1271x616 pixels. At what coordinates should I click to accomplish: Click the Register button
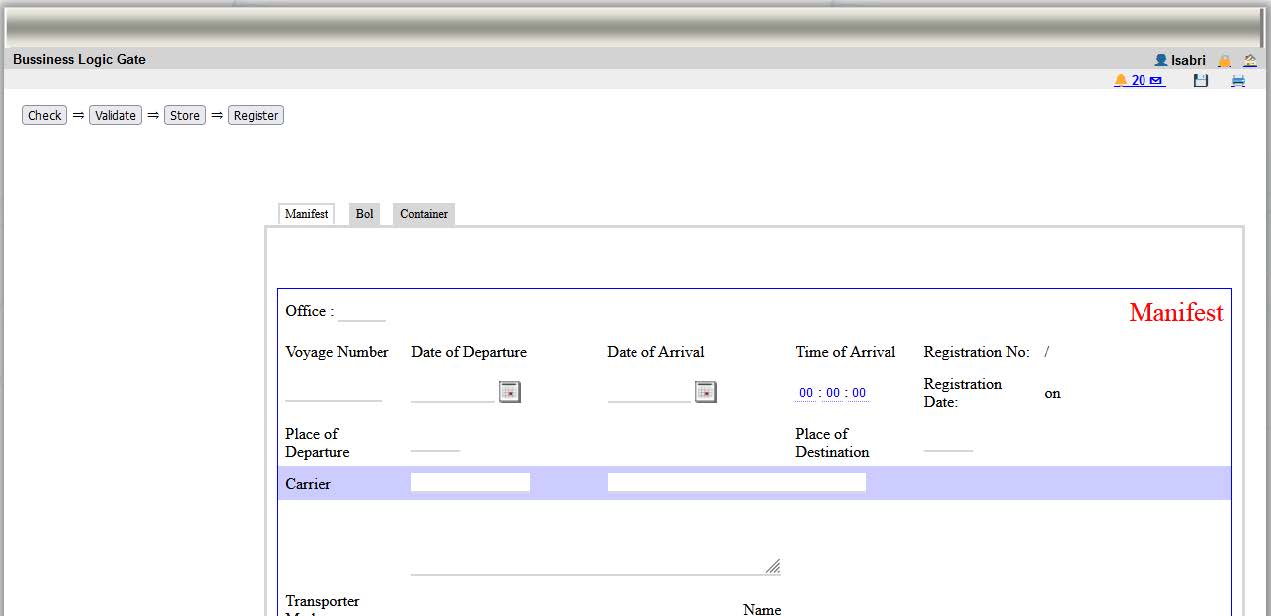(x=256, y=116)
